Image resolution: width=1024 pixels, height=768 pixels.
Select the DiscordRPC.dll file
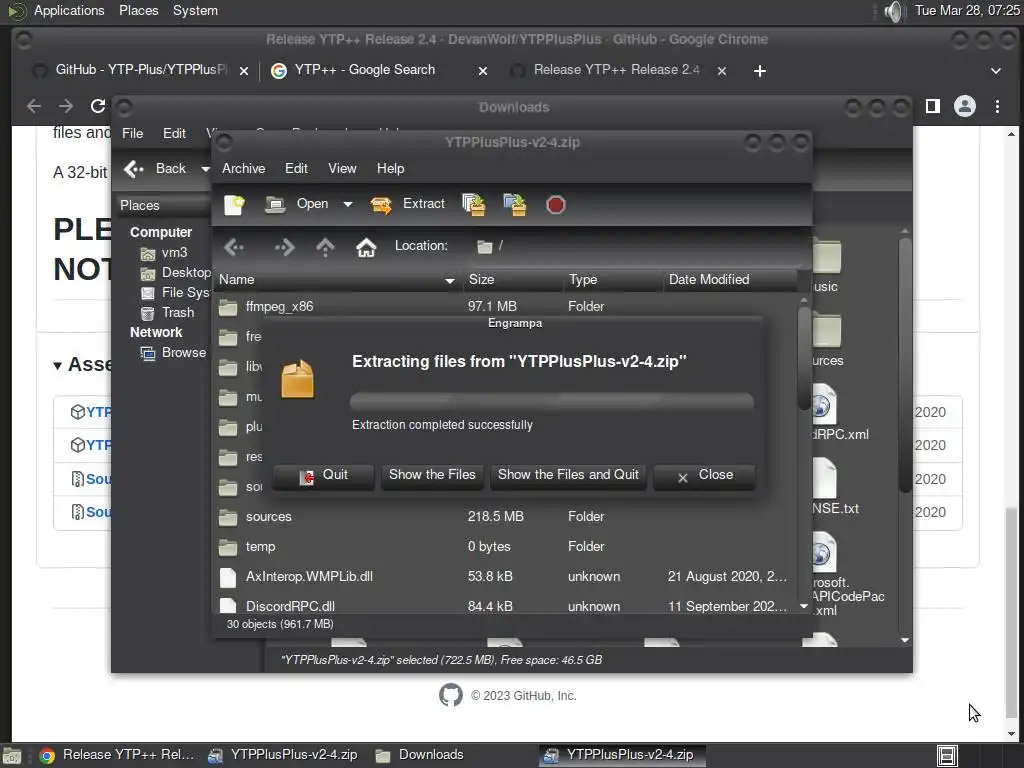506,606
